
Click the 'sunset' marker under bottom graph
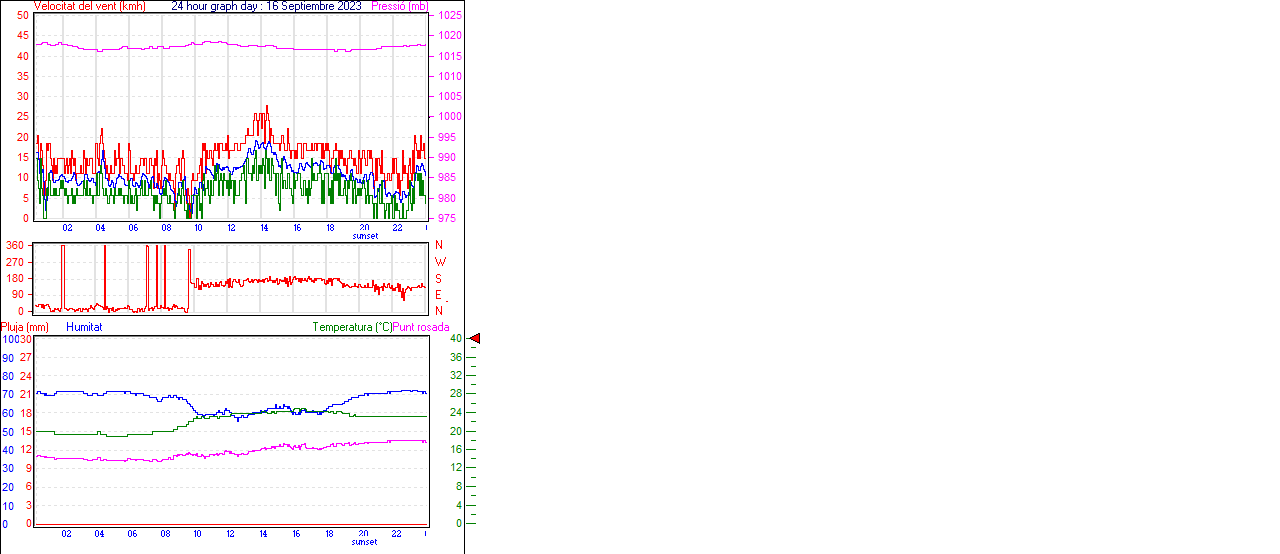click(365, 542)
